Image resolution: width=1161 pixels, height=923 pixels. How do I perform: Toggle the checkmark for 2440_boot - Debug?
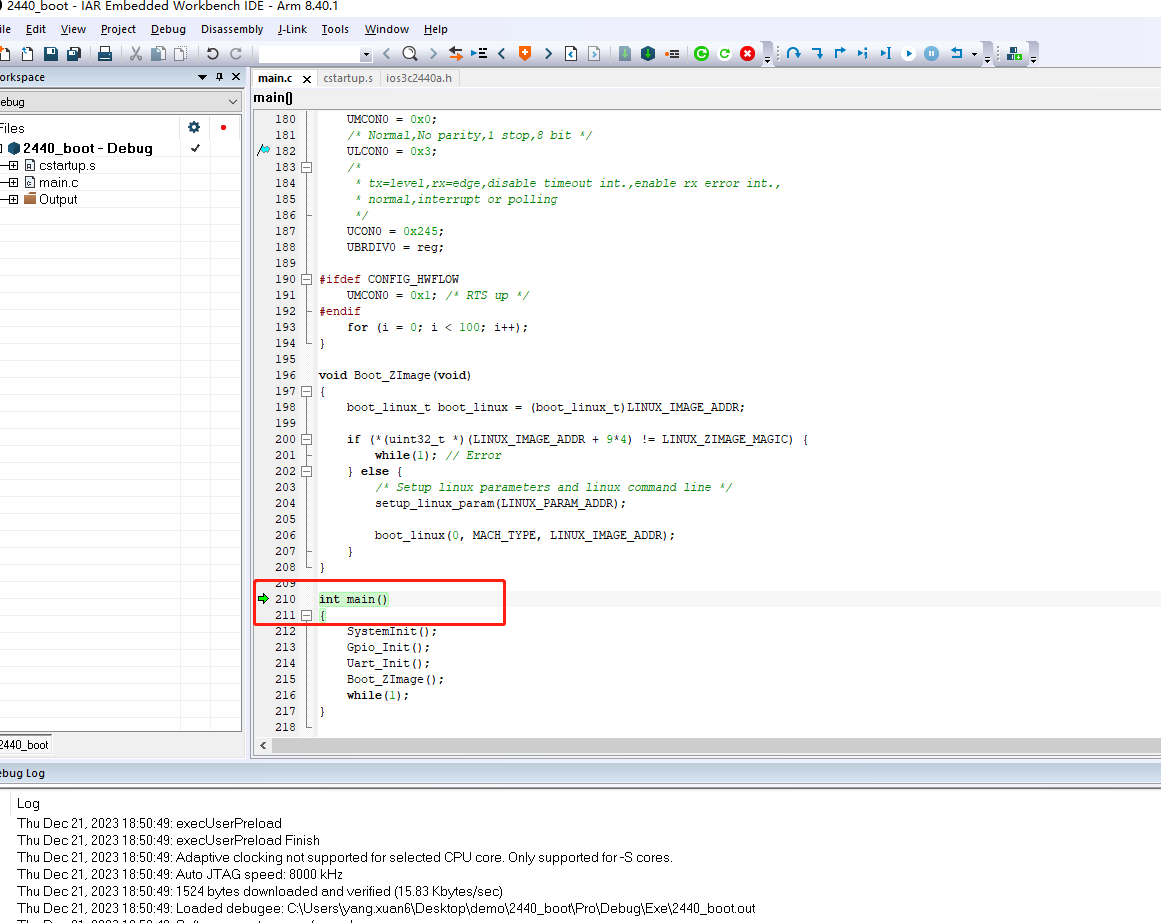coord(195,148)
